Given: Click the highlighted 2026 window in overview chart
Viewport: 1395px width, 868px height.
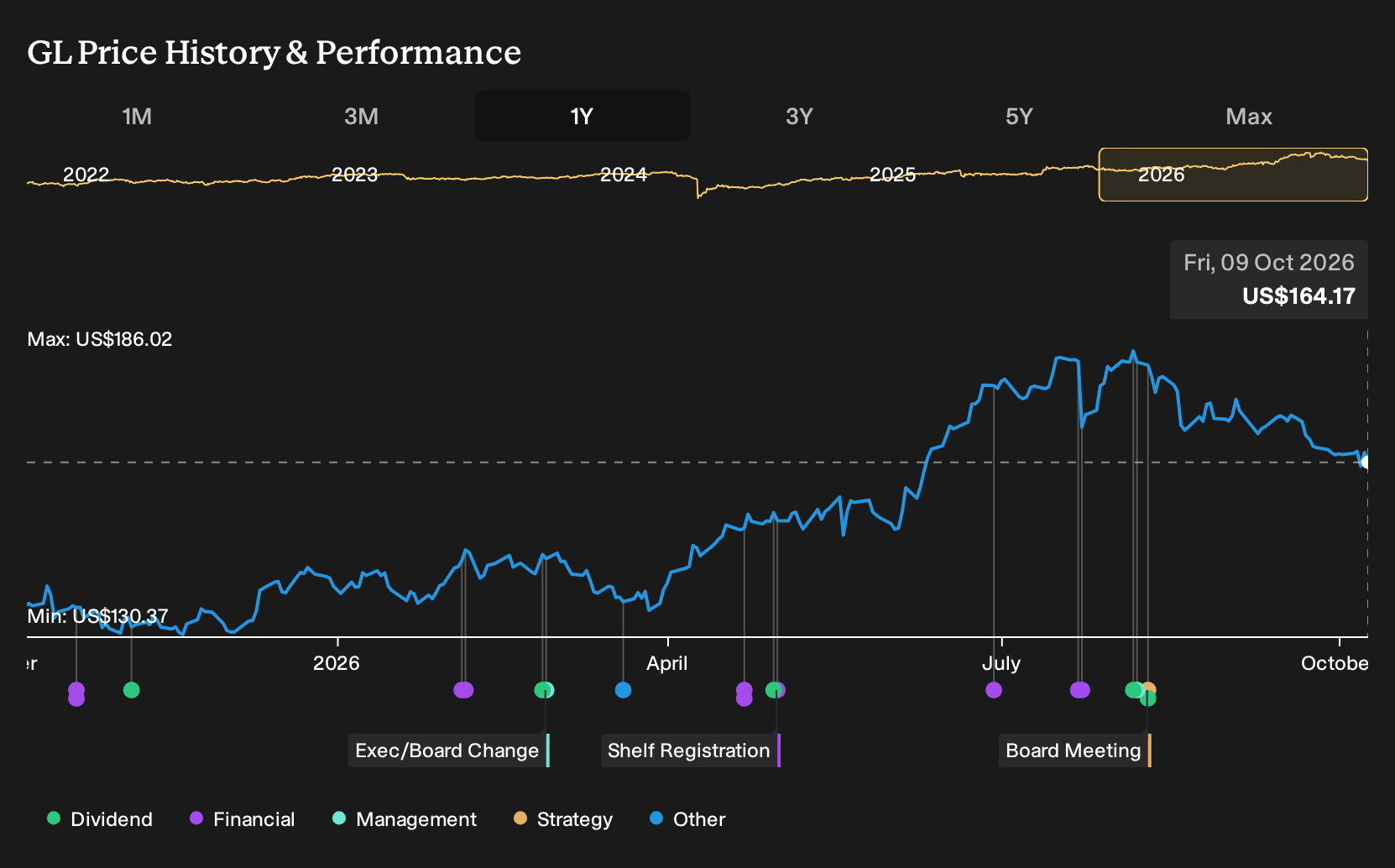Looking at the screenshot, I should 1233,175.
